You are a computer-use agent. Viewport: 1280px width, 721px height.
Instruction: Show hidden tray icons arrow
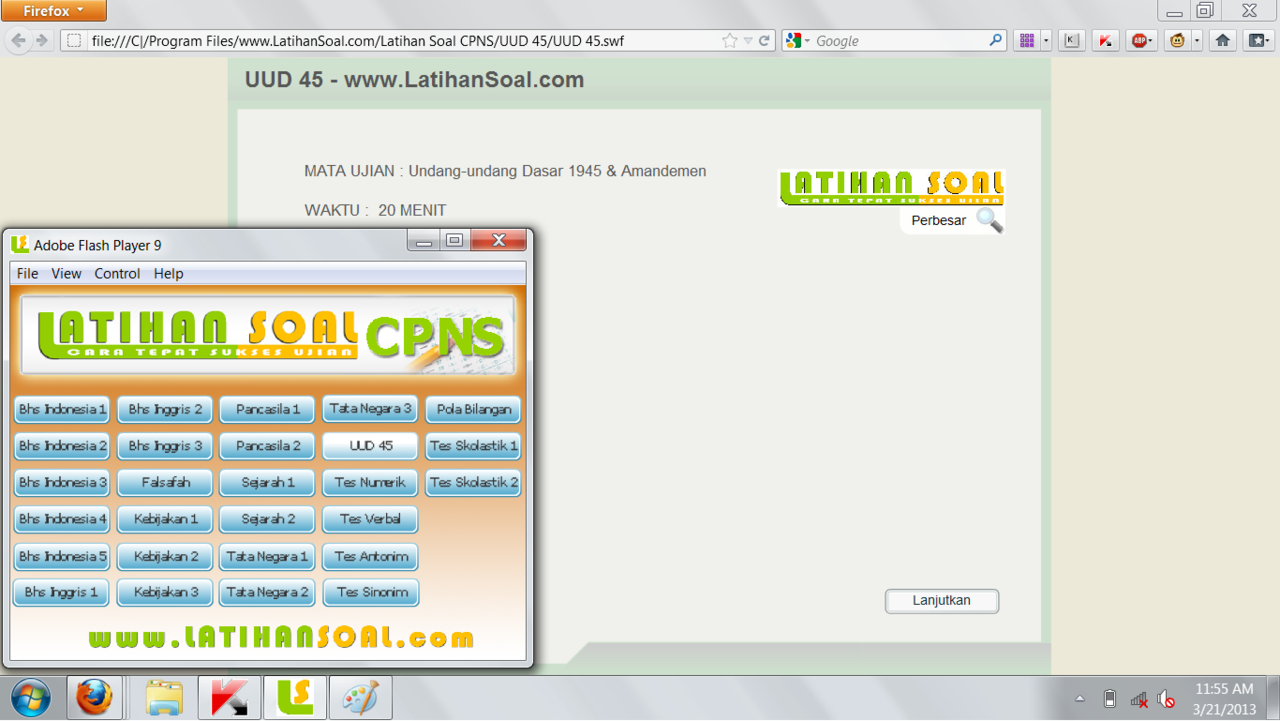click(x=1080, y=698)
